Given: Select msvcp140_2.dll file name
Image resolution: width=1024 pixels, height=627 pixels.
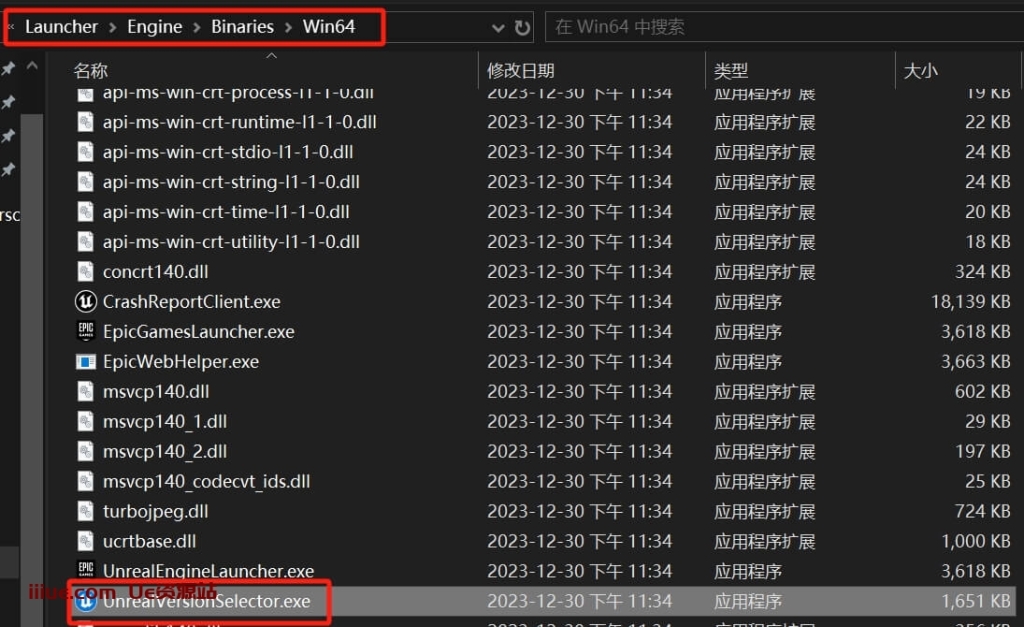Looking at the screenshot, I should tap(165, 451).
